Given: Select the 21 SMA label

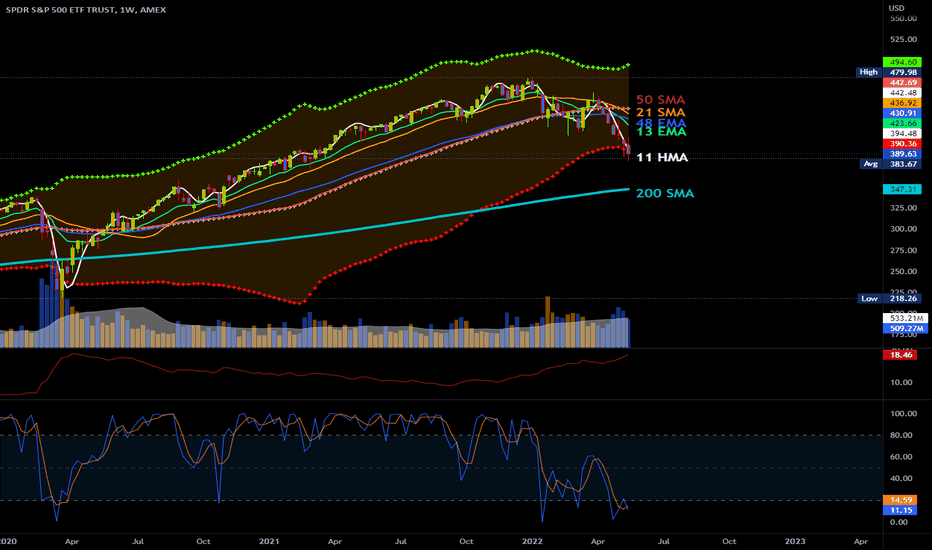Looking at the screenshot, I should [660, 112].
